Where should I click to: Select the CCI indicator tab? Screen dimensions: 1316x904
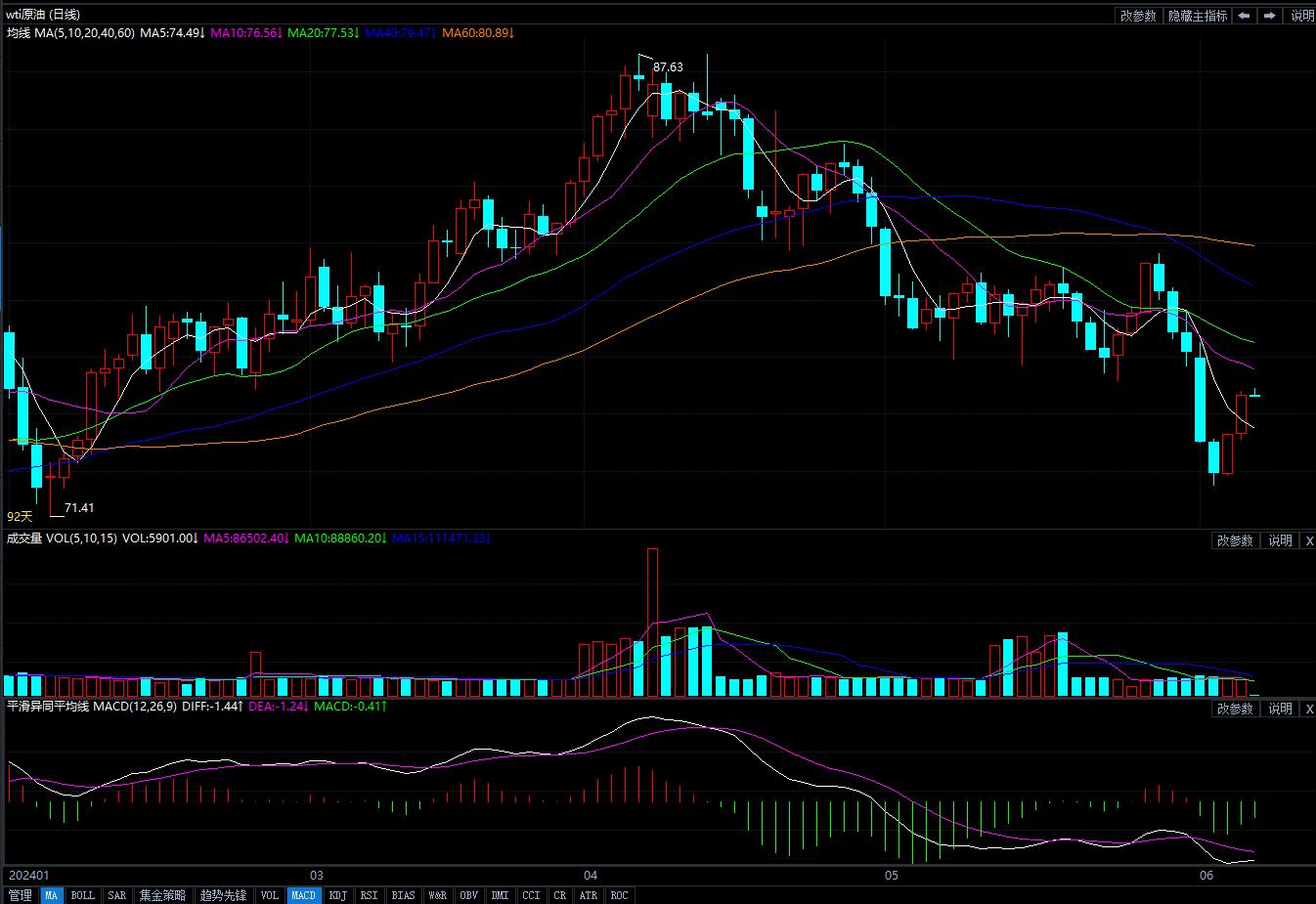point(531,895)
